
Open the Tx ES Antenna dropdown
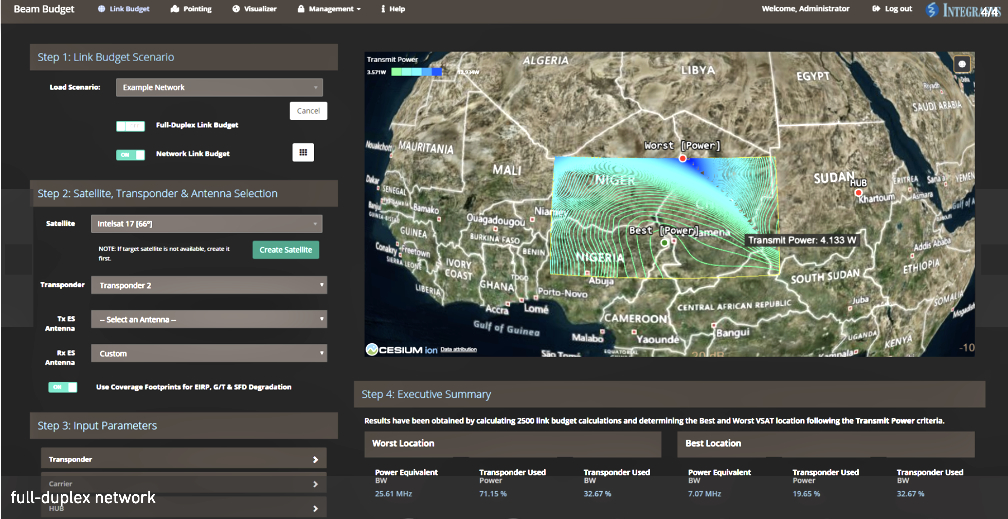pos(208,320)
